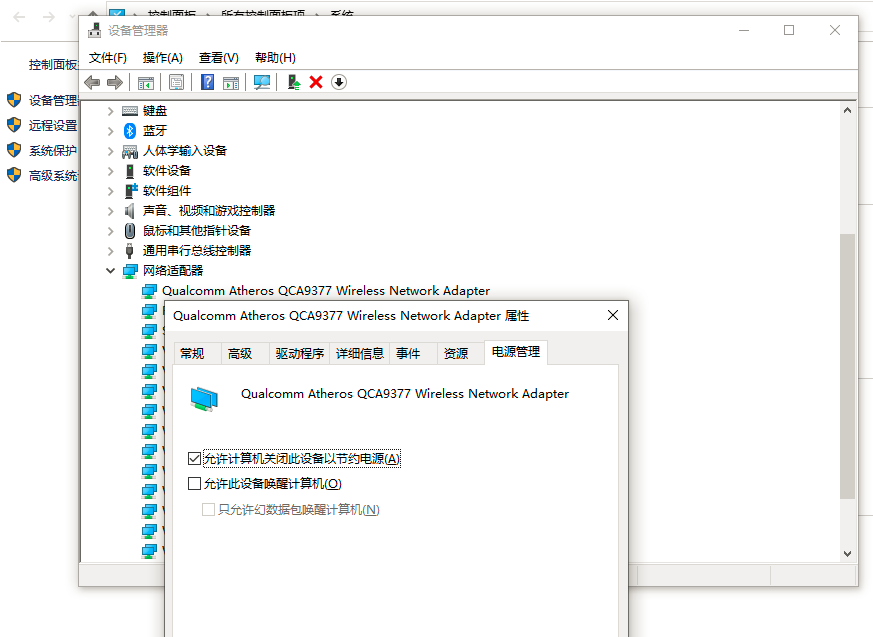Open the 文件(F) menu
873x637 pixels.
pos(108,58)
